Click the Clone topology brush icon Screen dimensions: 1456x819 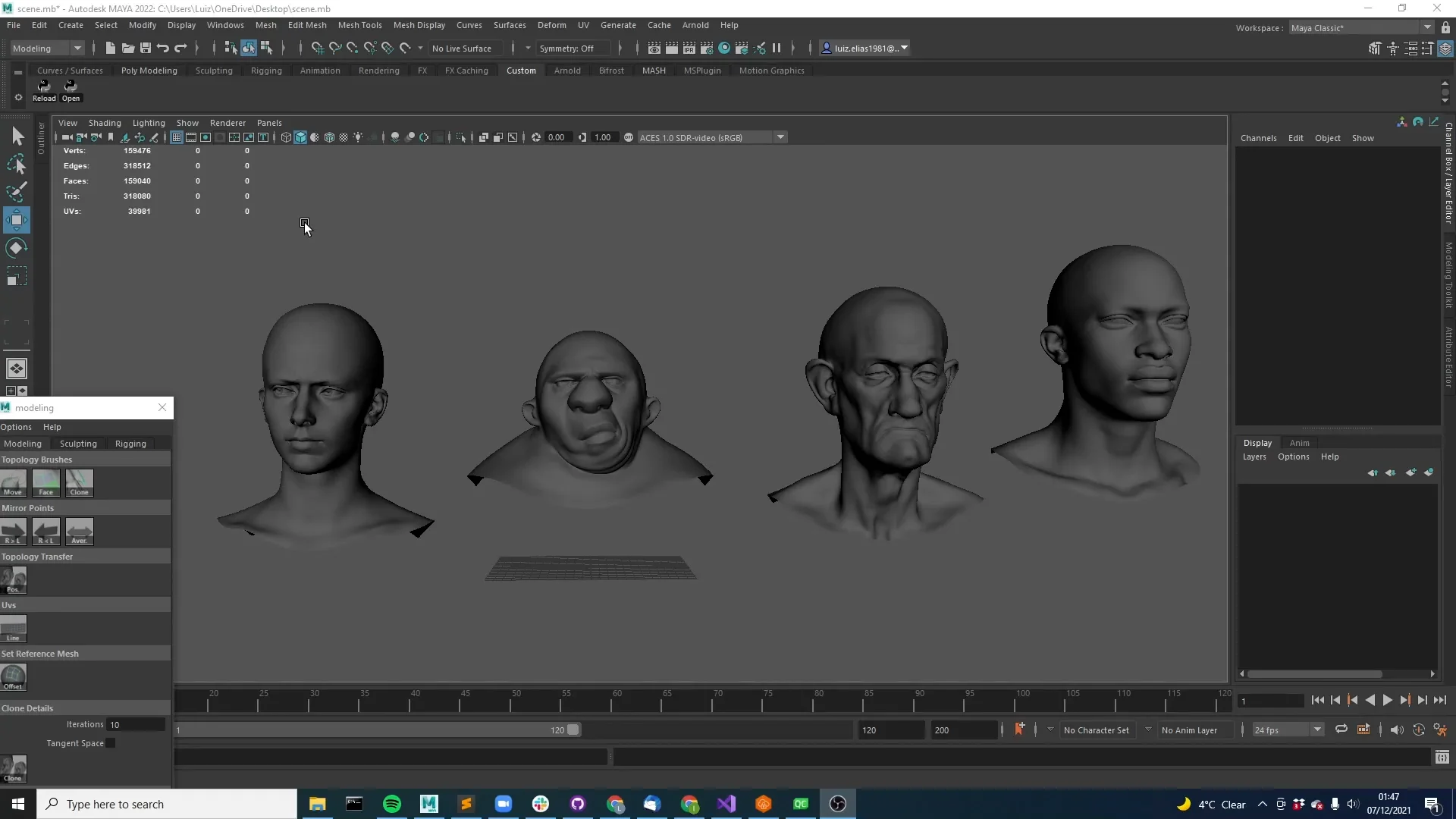pos(80,482)
